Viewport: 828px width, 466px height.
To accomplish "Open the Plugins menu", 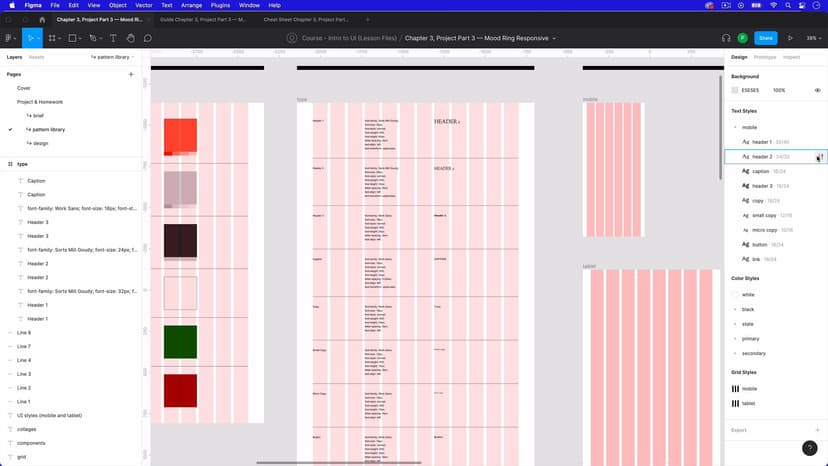I will 220,5.
